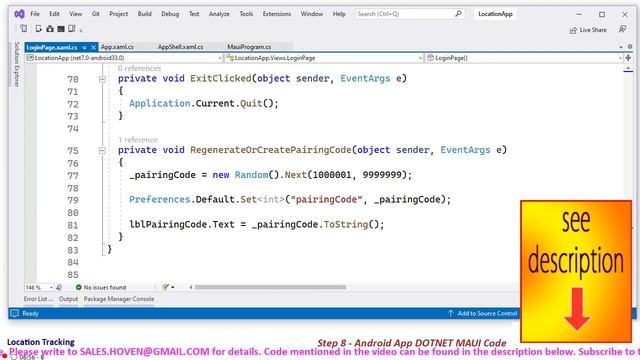Image resolution: width=640 pixels, height=360 pixels.
Task: Open the document tabs overflow dropdown
Action: 621,47
